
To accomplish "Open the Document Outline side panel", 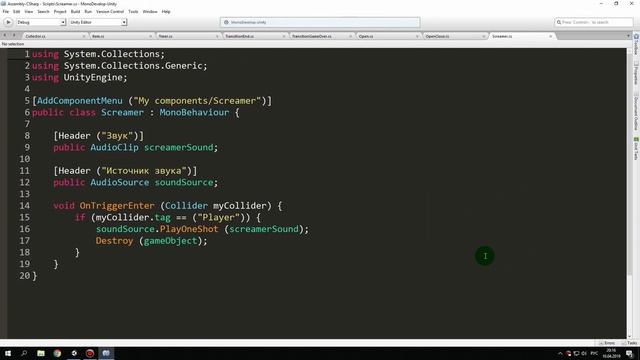I will point(636,111).
